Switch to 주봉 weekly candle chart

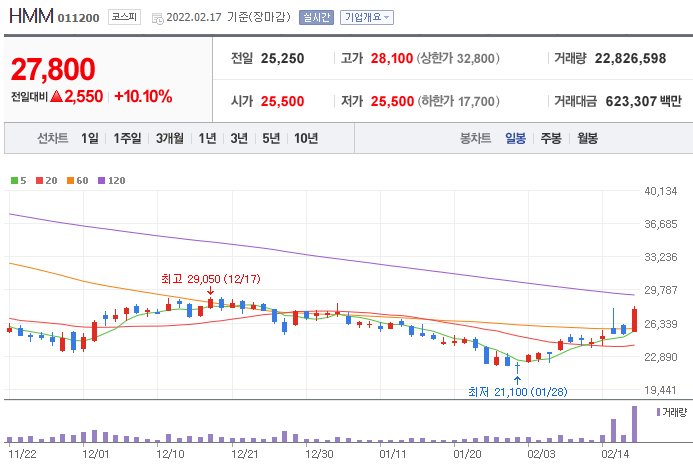click(x=551, y=138)
